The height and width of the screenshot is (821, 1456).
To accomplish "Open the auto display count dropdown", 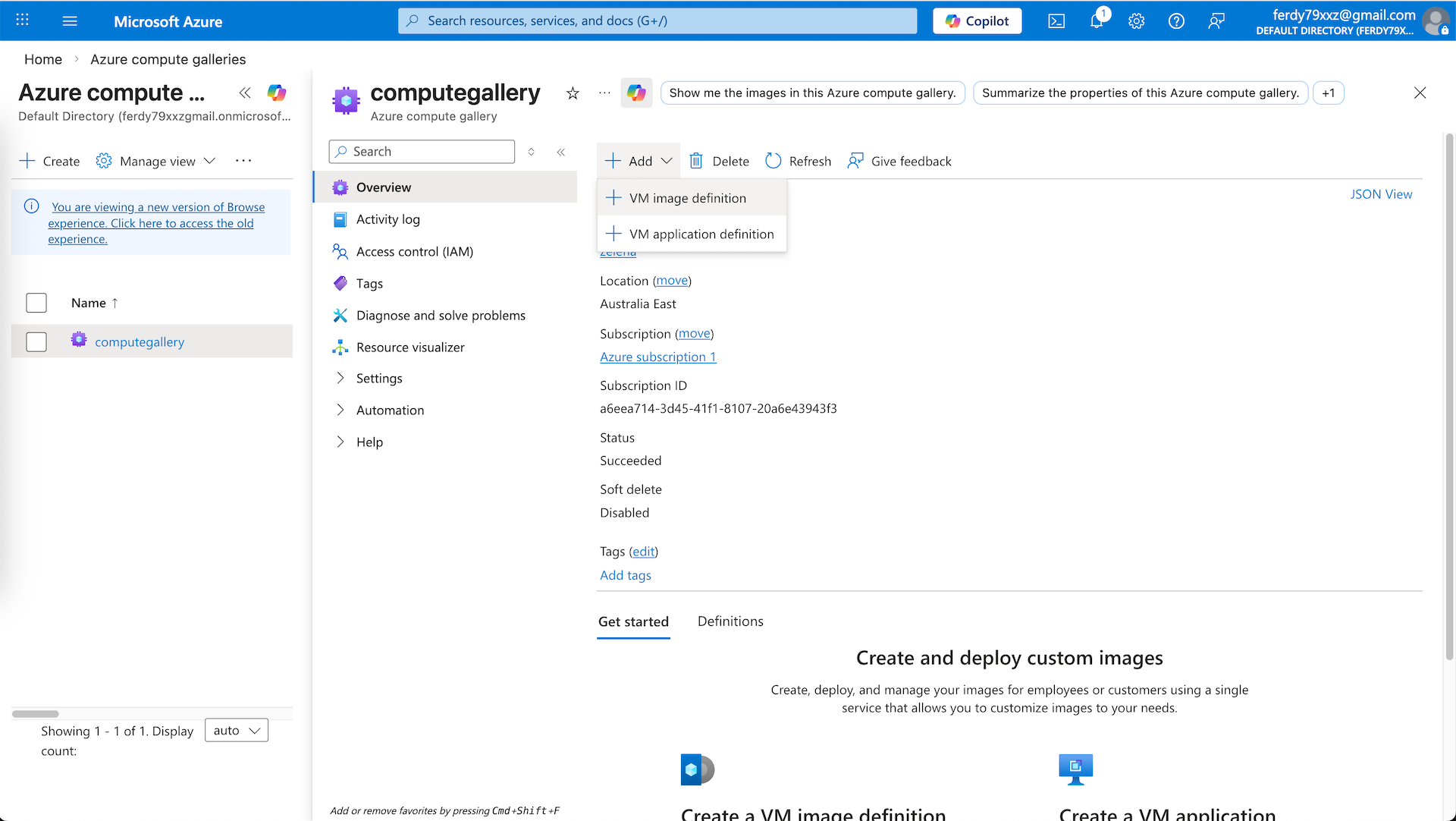I will pos(237,730).
